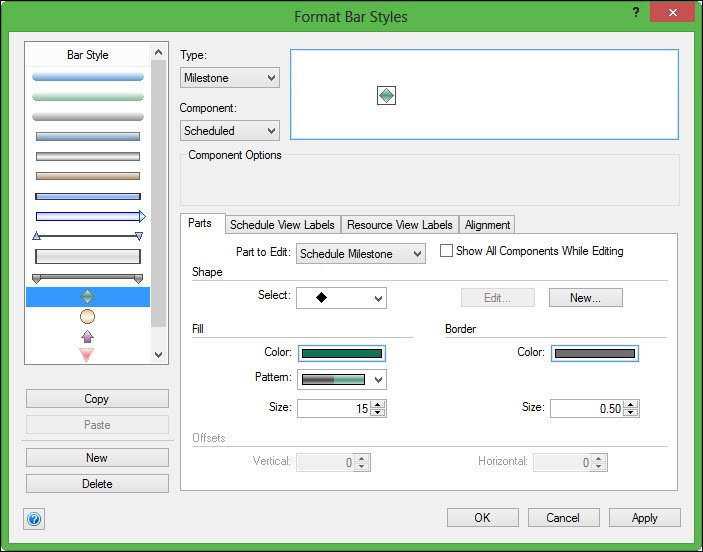Select the blue rounded bar style
The image size is (703, 552).
(88, 76)
